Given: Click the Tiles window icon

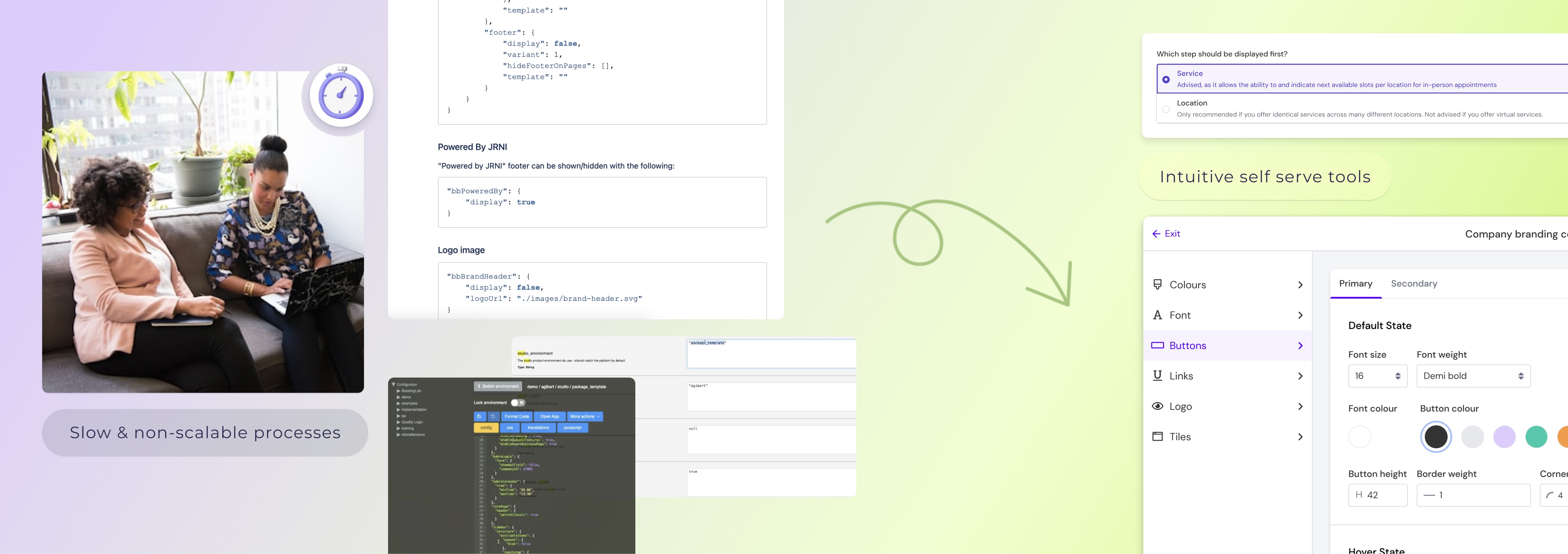Looking at the screenshot, I should point(1157,436).
